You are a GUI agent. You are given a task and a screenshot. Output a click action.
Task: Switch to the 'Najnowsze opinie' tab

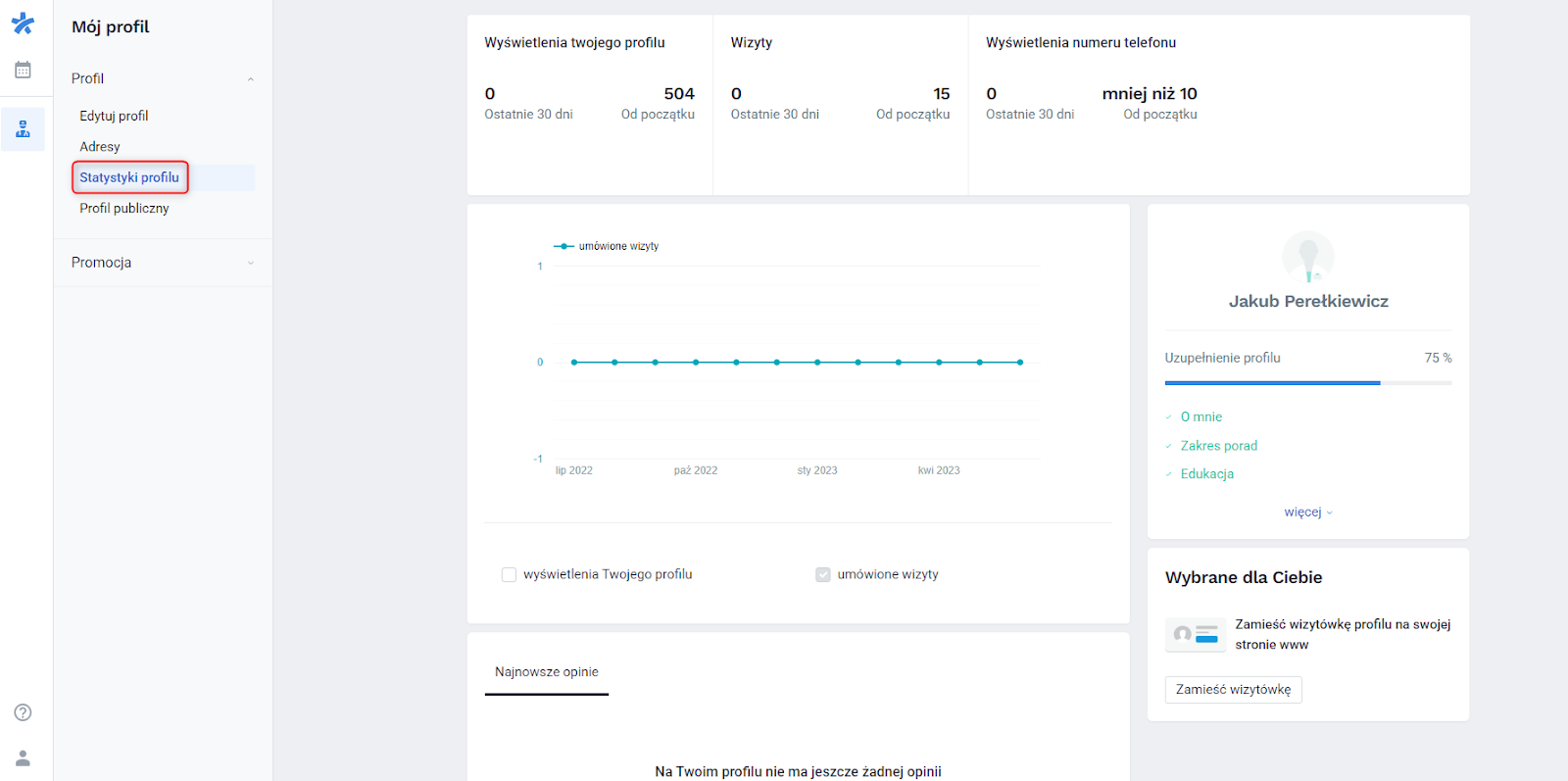point(546,672)
